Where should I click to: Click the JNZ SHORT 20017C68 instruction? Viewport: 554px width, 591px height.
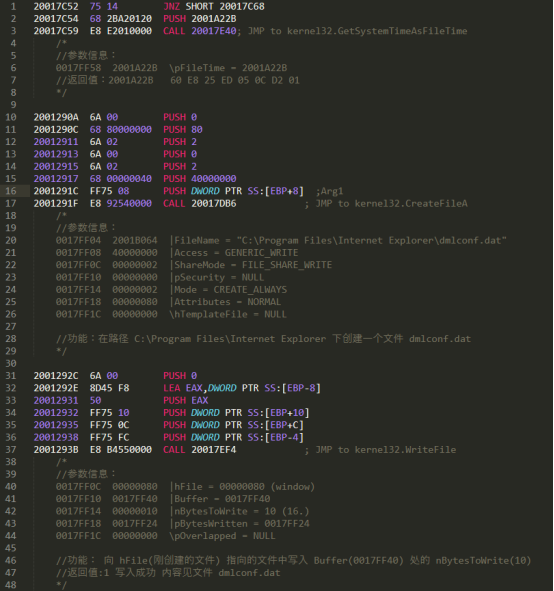(x=214, y=6)
